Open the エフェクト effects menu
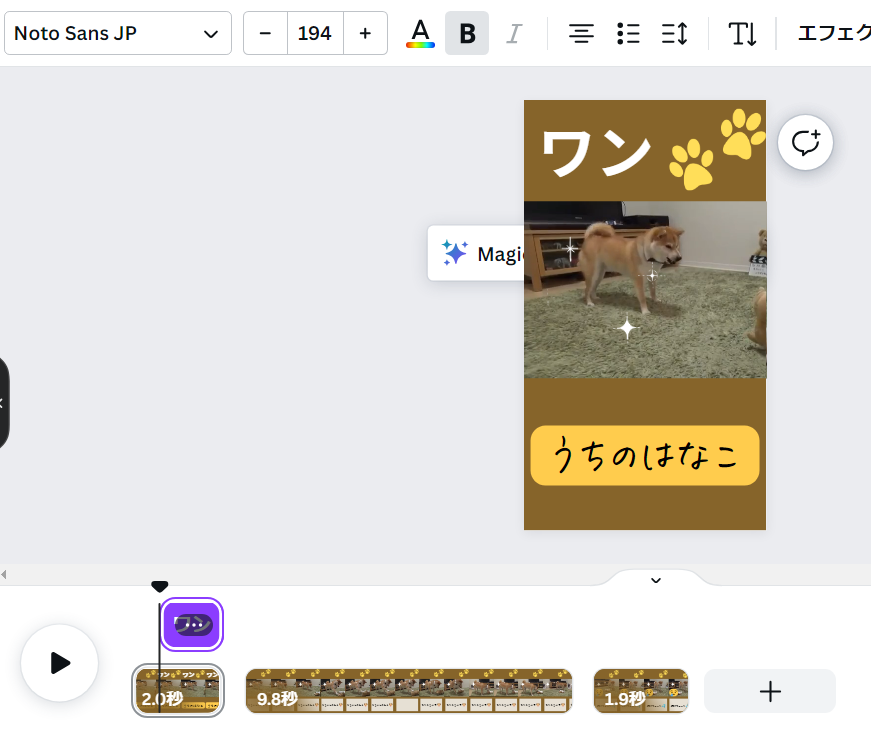Screen dimensions: 871x739 (x=833, y=33)
